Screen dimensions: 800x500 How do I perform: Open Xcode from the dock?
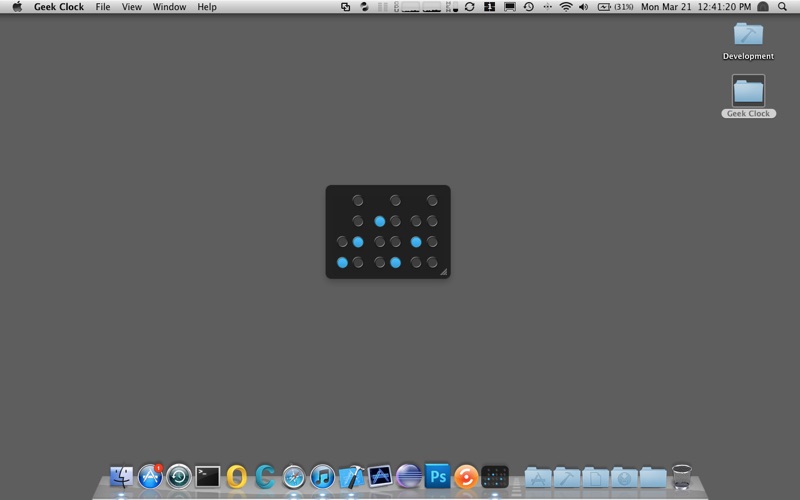[352, 477]
